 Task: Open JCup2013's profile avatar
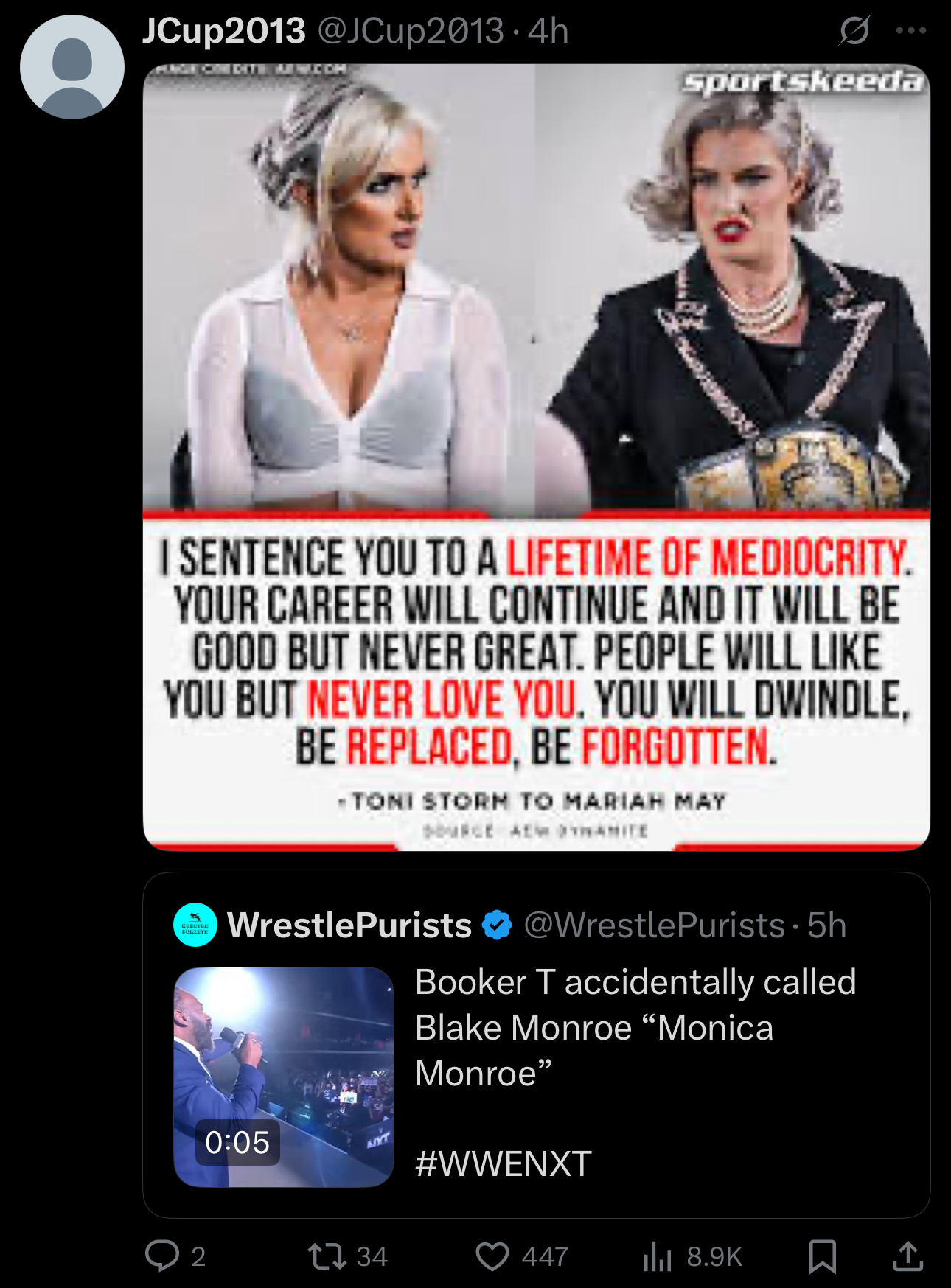coord(72,67)
